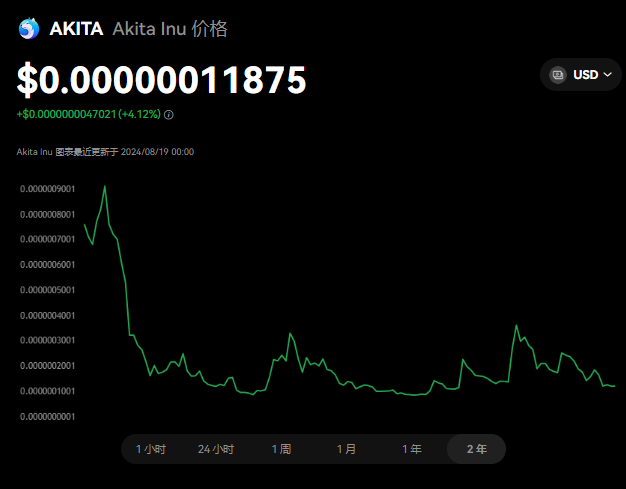Click the 0.0000000001 axis label

click(48, 416)
